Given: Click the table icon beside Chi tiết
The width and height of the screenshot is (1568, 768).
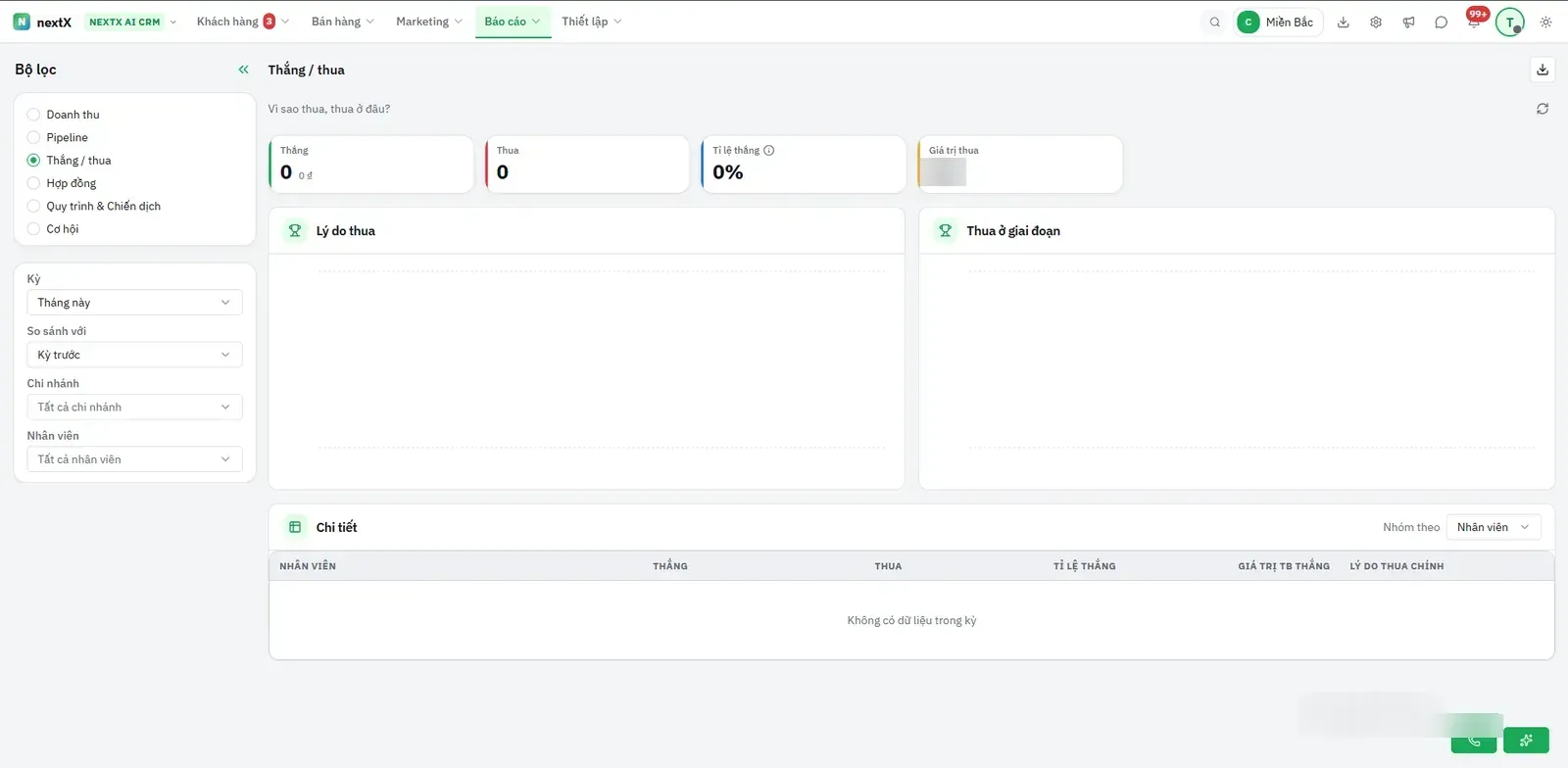Looking at the screenshot, I should coord(295,527).
